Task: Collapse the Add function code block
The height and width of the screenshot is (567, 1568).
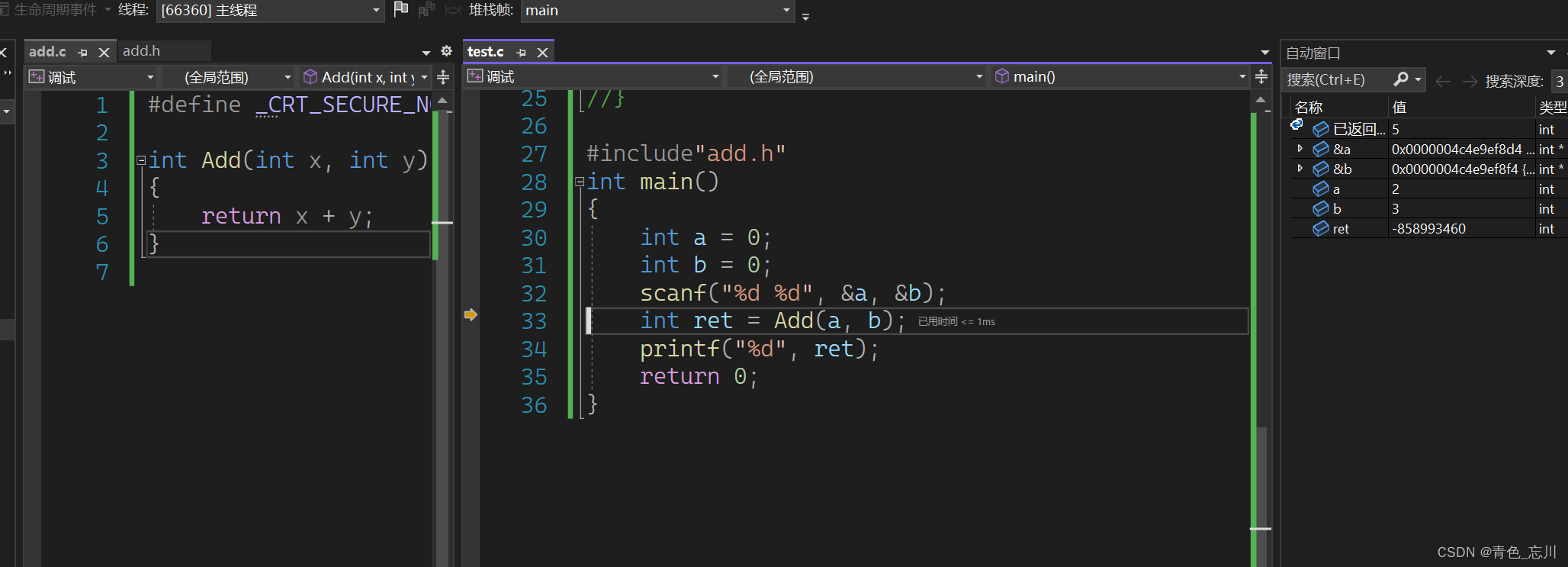Action: coord(141,160)
